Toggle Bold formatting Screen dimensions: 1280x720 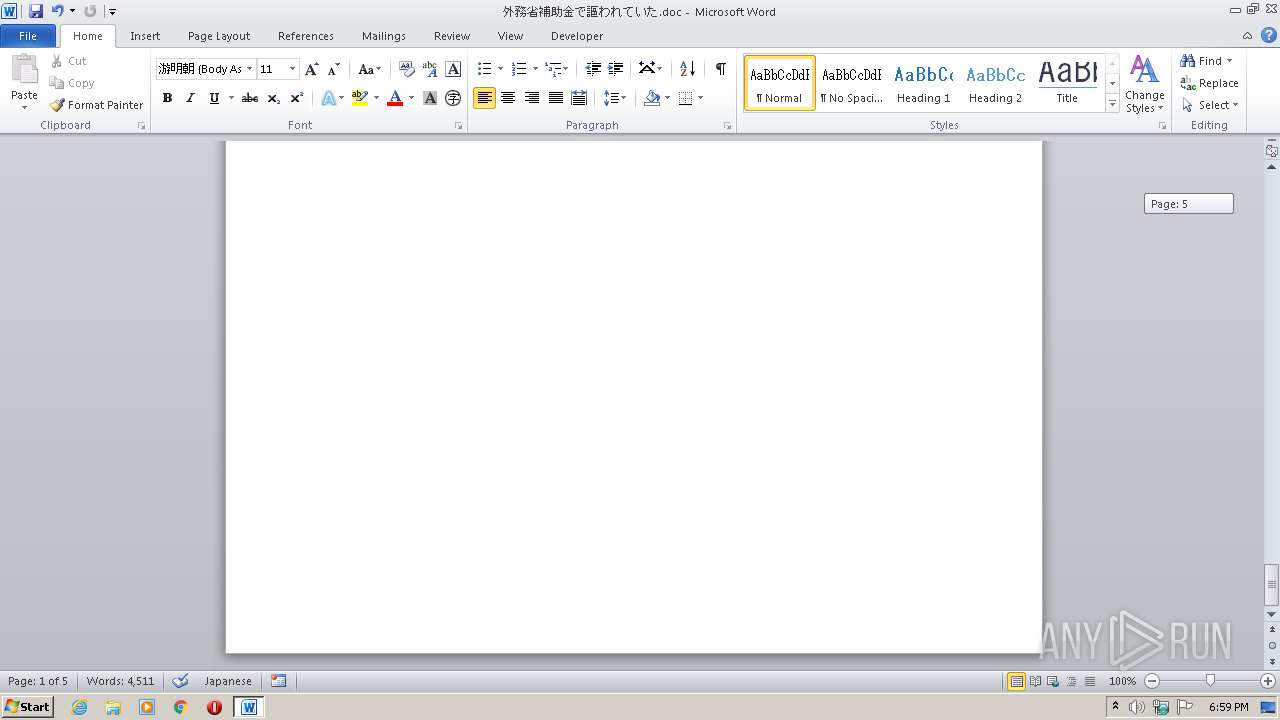[167, 98]
